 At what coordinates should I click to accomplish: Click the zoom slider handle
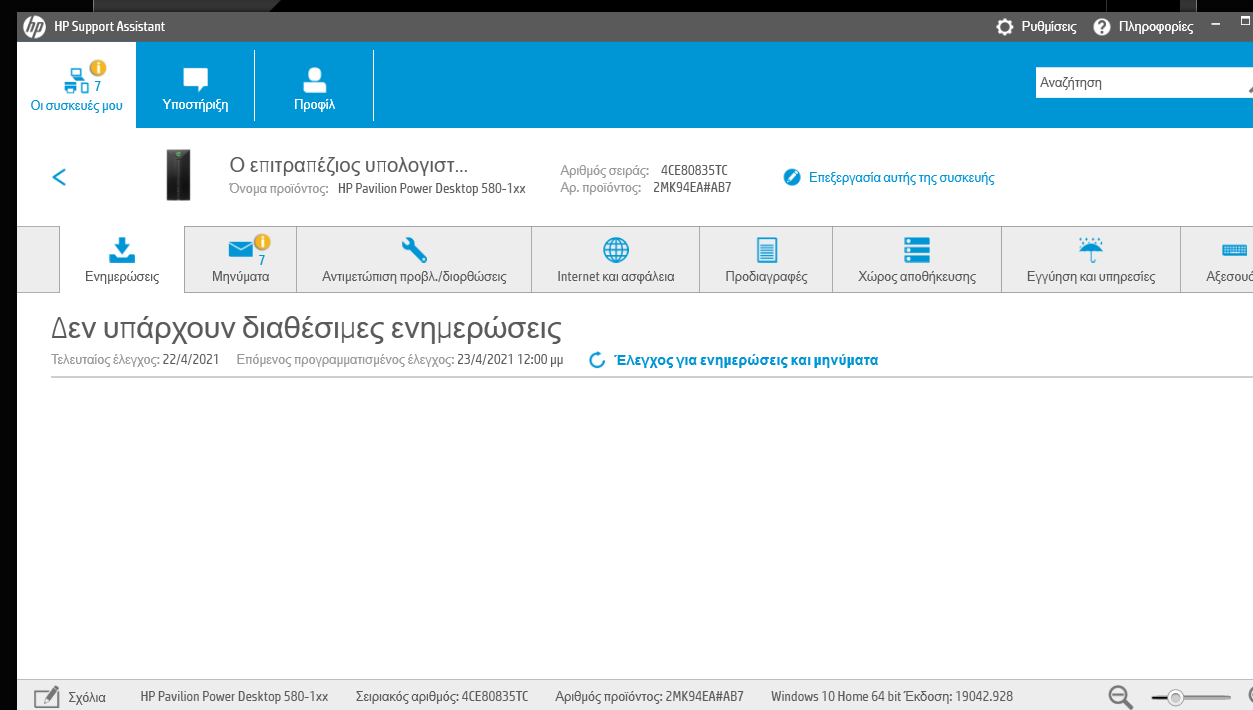tap(1176, 697)
